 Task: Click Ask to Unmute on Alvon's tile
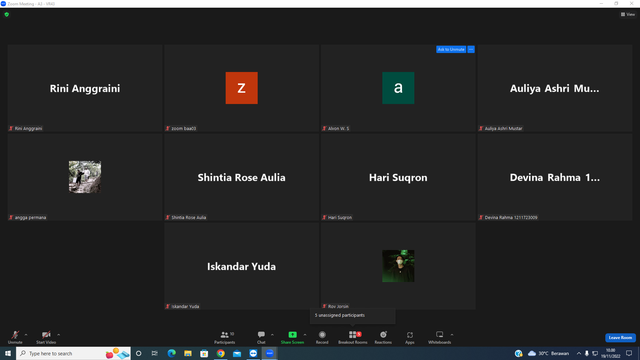451,49
